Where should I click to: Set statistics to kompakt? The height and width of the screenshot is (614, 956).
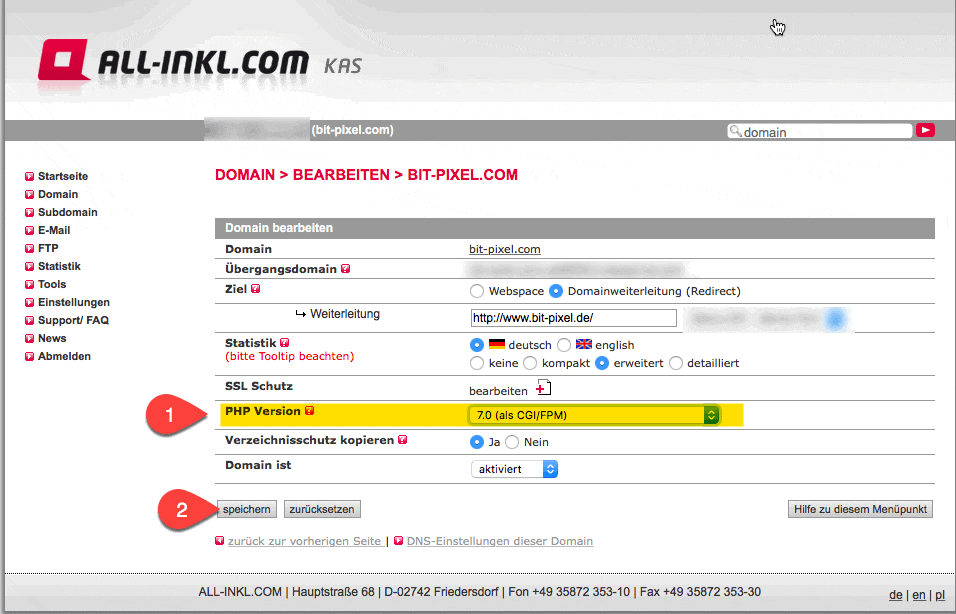coord(530,363)
